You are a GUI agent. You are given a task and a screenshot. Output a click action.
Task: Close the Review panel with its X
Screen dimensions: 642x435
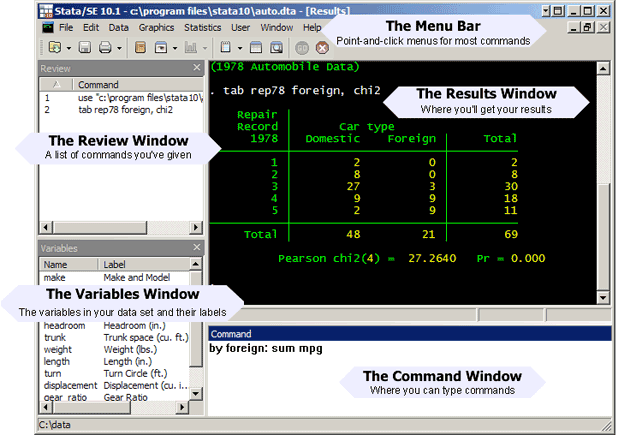197,67
